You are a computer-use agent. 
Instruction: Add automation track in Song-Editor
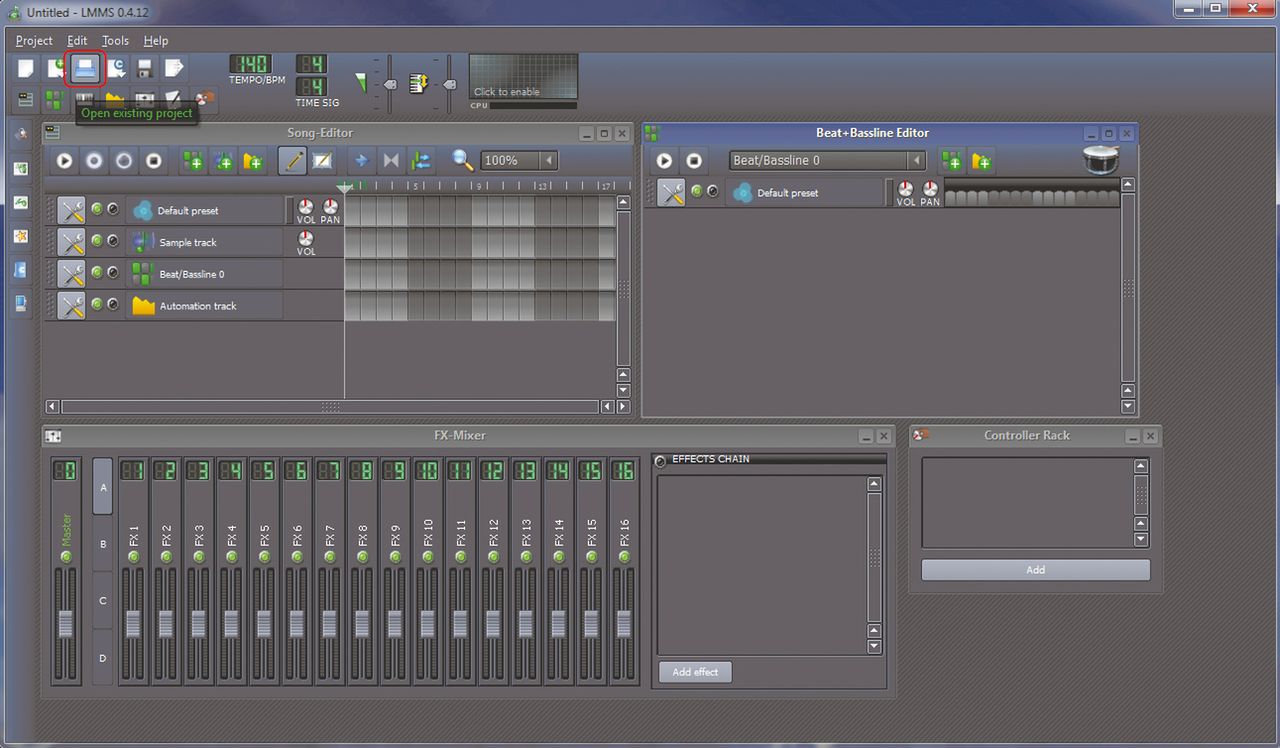pos(253,160)
